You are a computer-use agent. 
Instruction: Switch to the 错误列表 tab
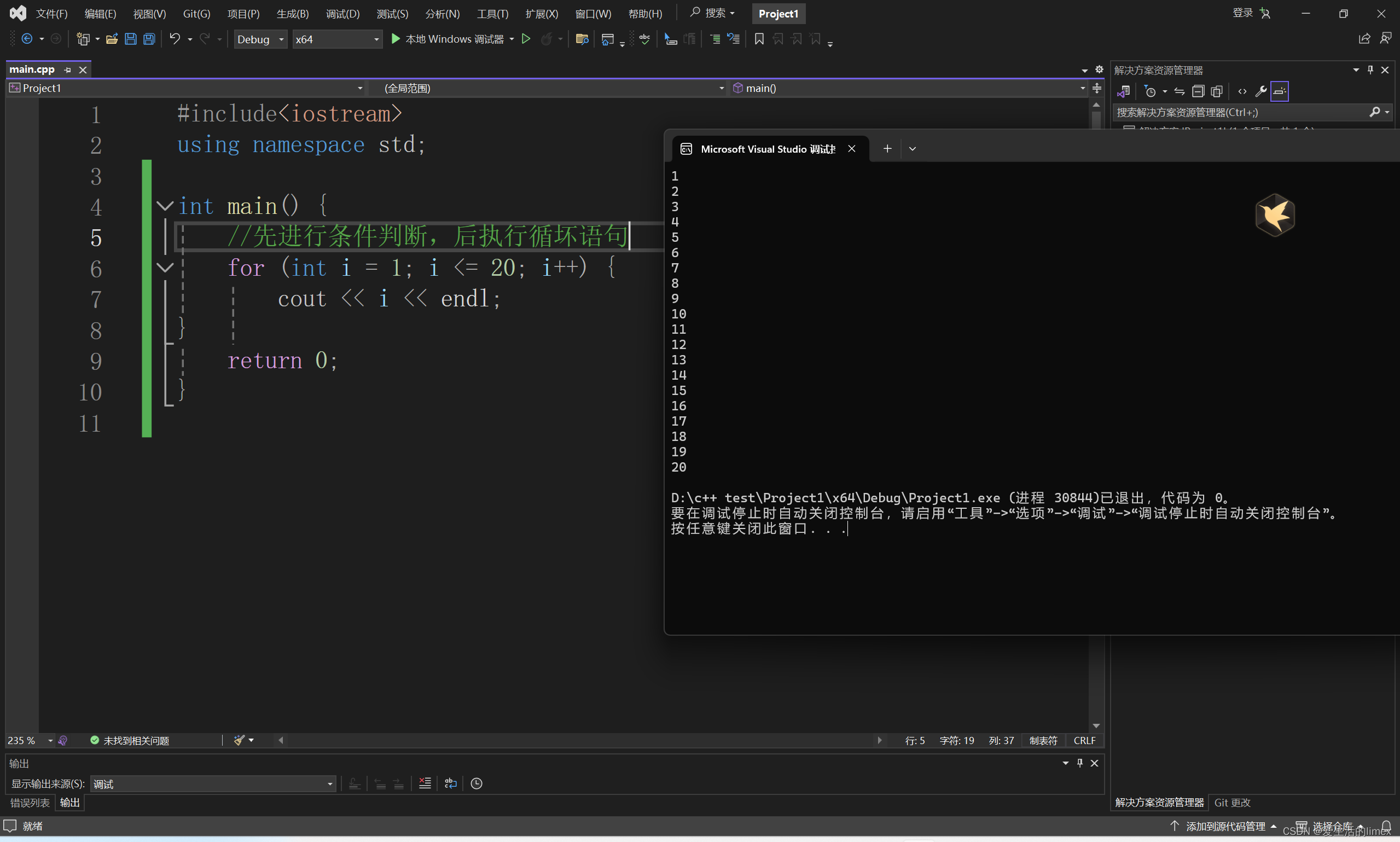pos(30,802)
